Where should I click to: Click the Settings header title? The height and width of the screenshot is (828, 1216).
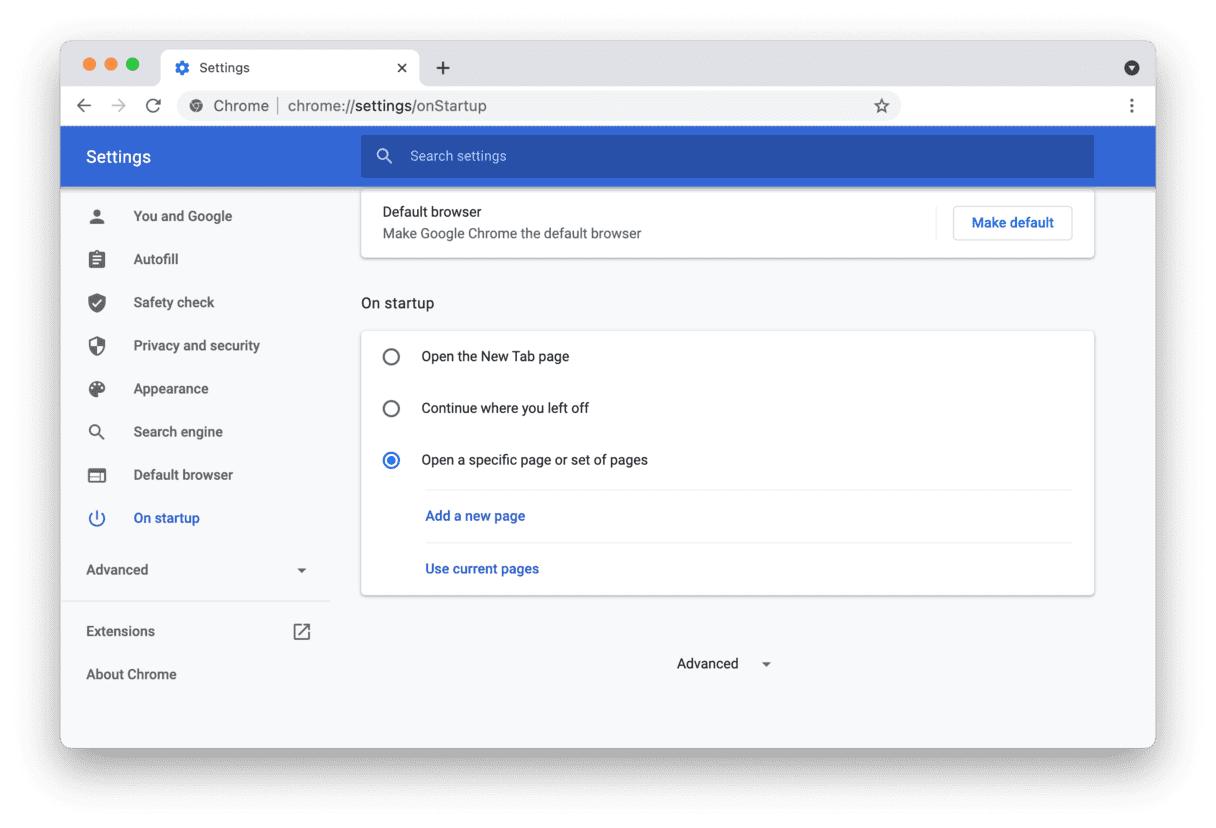click(118, 157)
